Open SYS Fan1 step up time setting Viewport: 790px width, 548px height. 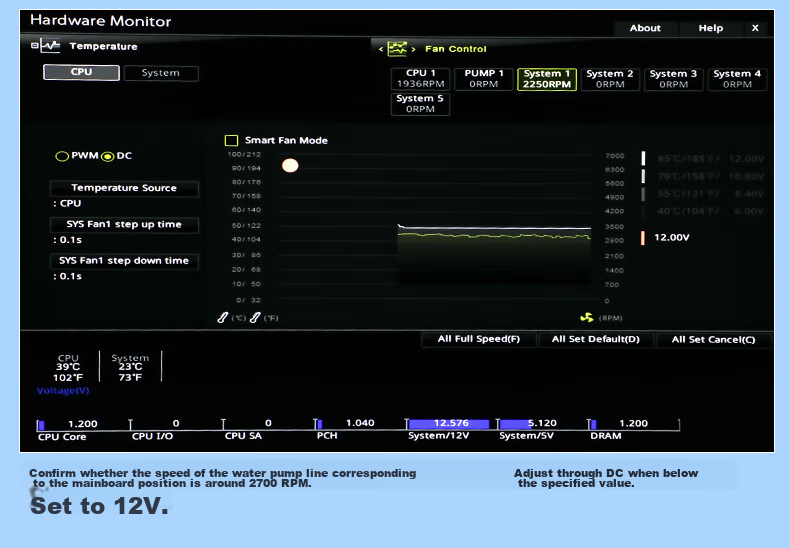(x=124, y=224)
